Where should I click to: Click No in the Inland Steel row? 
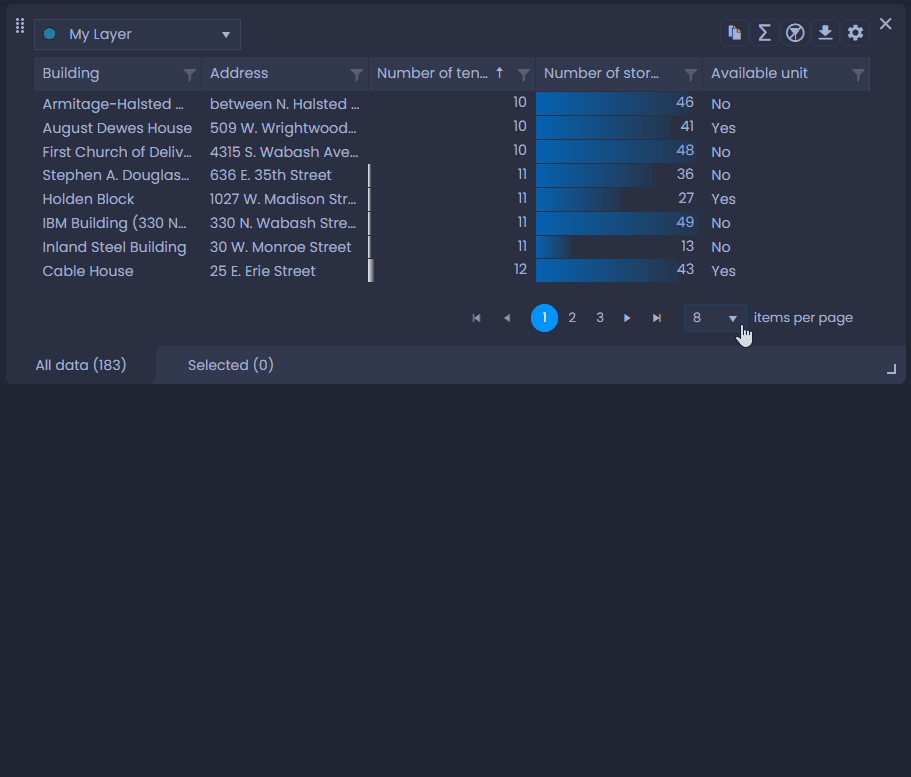pos(720,247)
